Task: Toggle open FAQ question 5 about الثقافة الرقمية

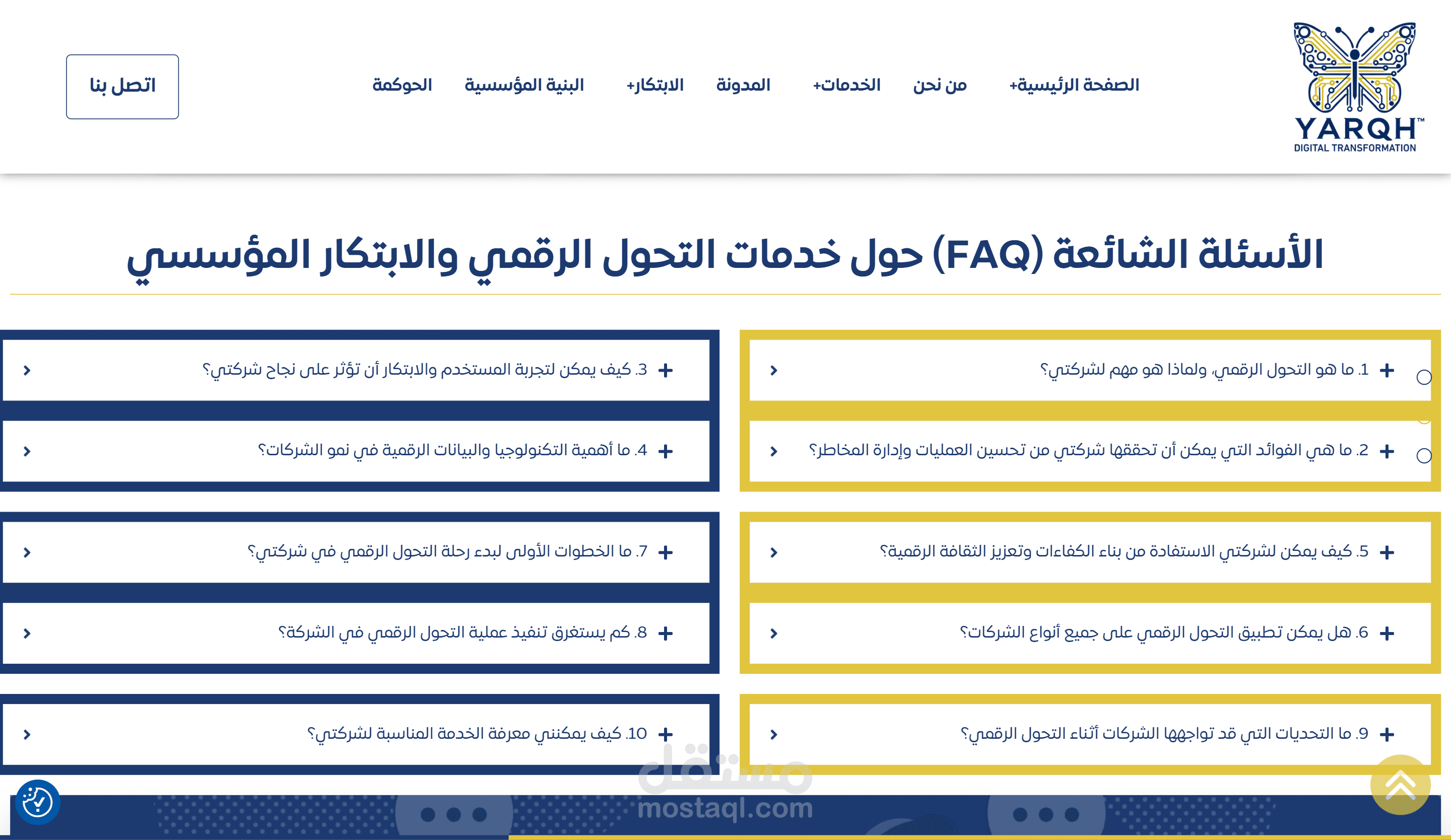Action: [x=1123, y=551]
